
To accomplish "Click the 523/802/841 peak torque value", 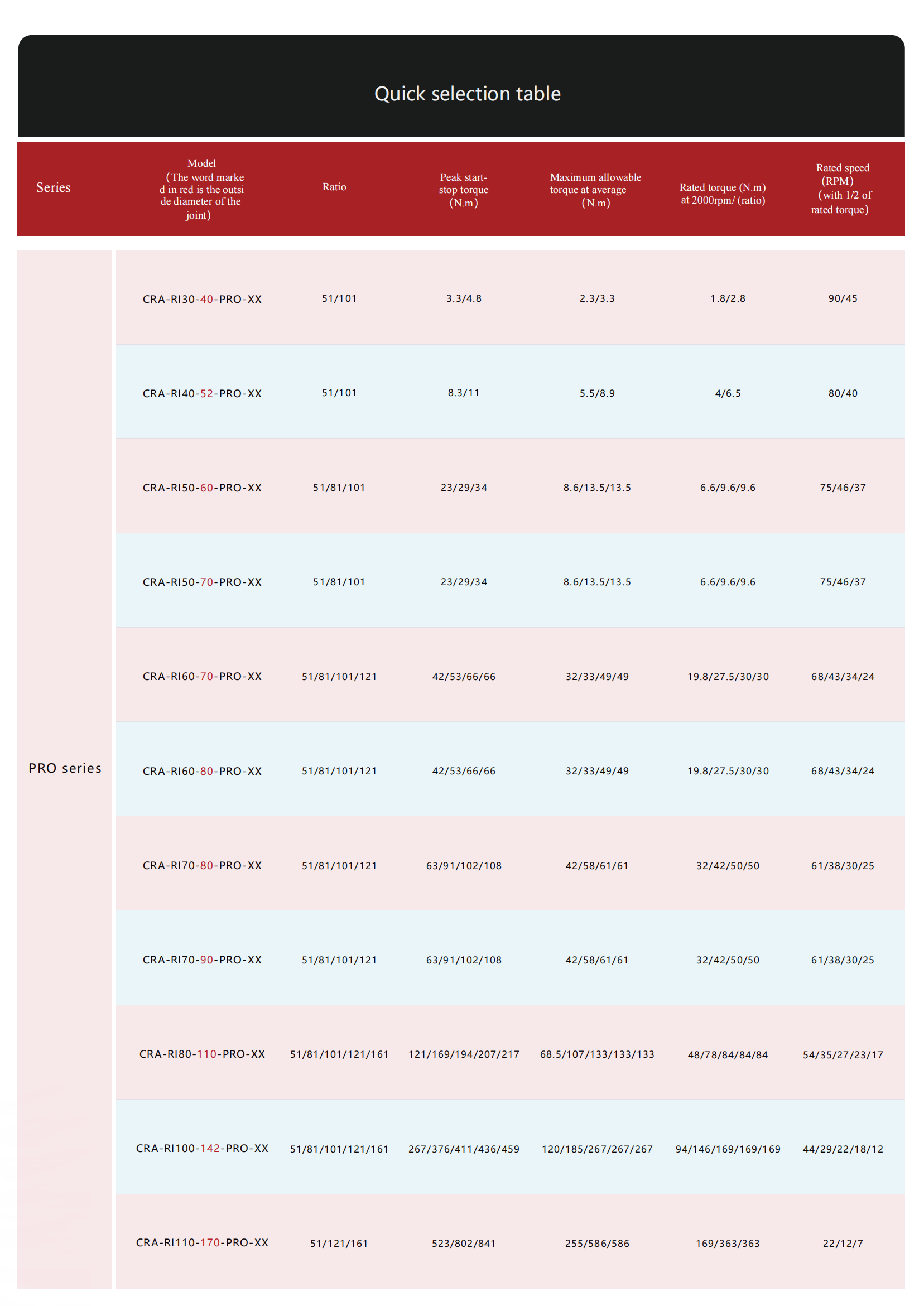I will [x=464, y=1243].
